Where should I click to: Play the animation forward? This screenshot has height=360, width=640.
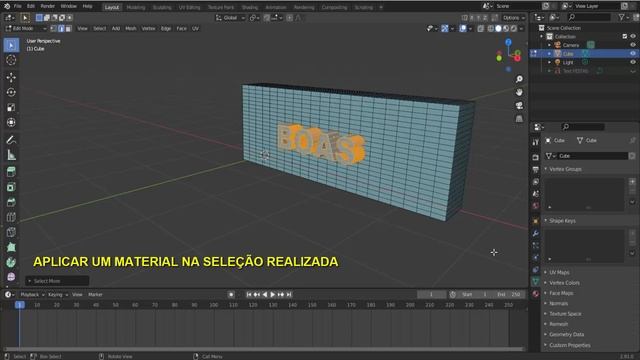coord(273,295)
